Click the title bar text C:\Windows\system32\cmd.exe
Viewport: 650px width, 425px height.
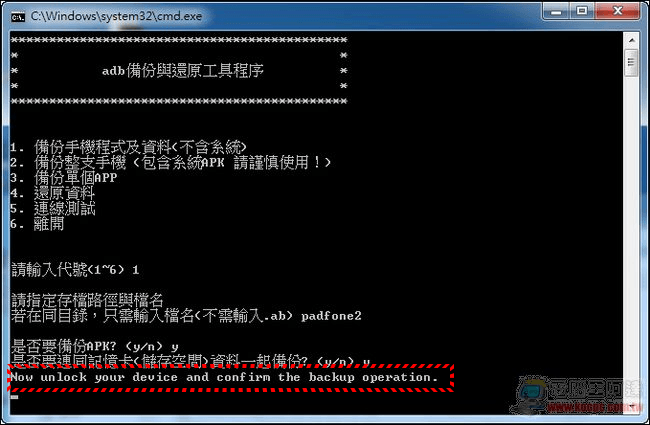(116, 16)
